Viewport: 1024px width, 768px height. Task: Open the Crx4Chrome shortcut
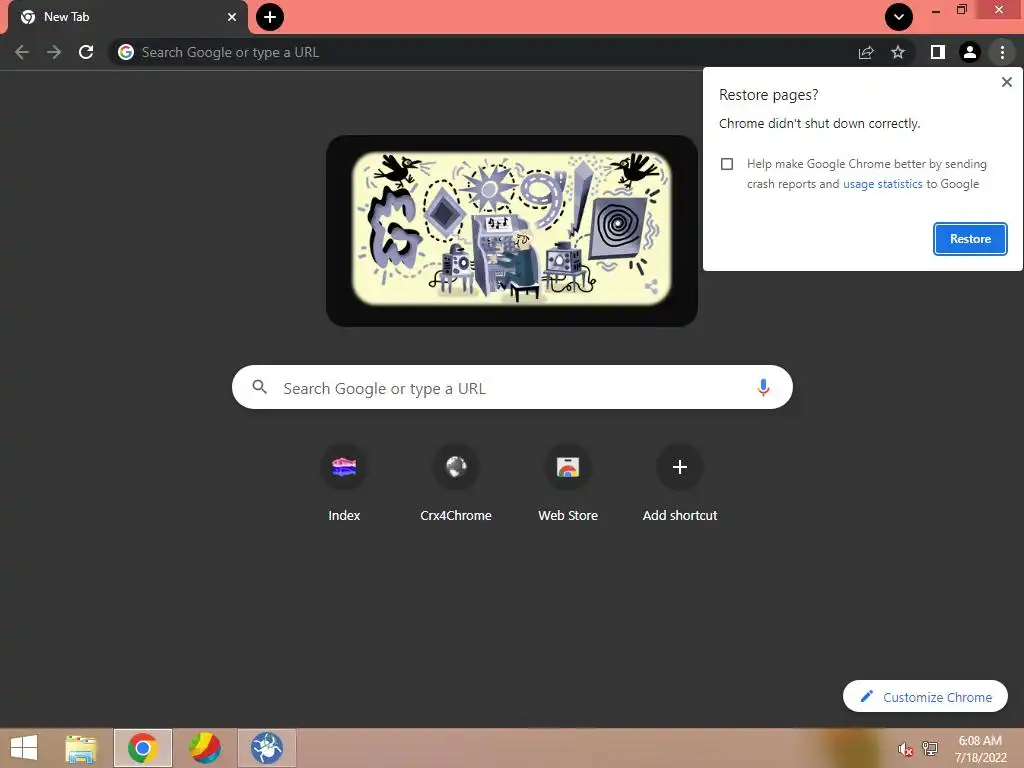456,484
